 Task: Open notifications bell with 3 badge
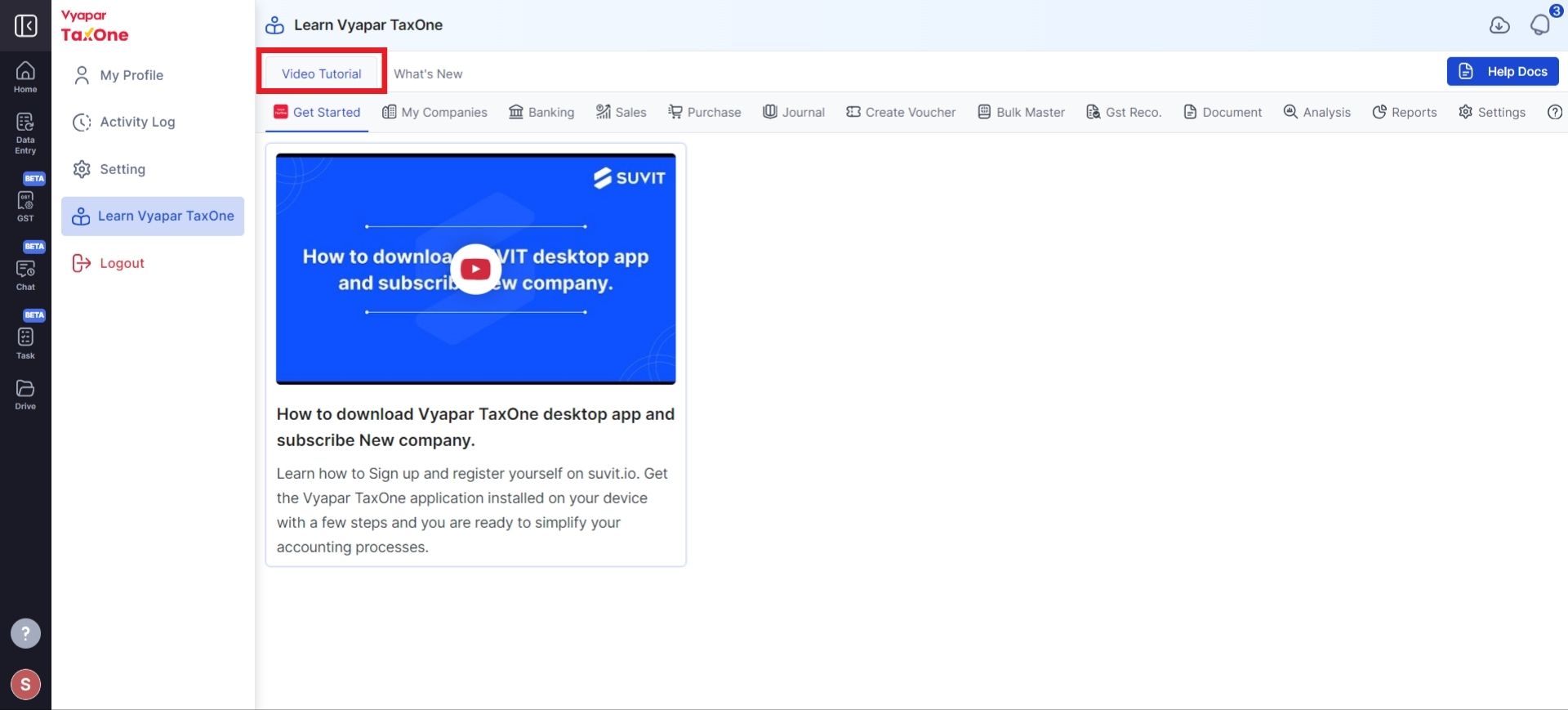point(1540,25)
